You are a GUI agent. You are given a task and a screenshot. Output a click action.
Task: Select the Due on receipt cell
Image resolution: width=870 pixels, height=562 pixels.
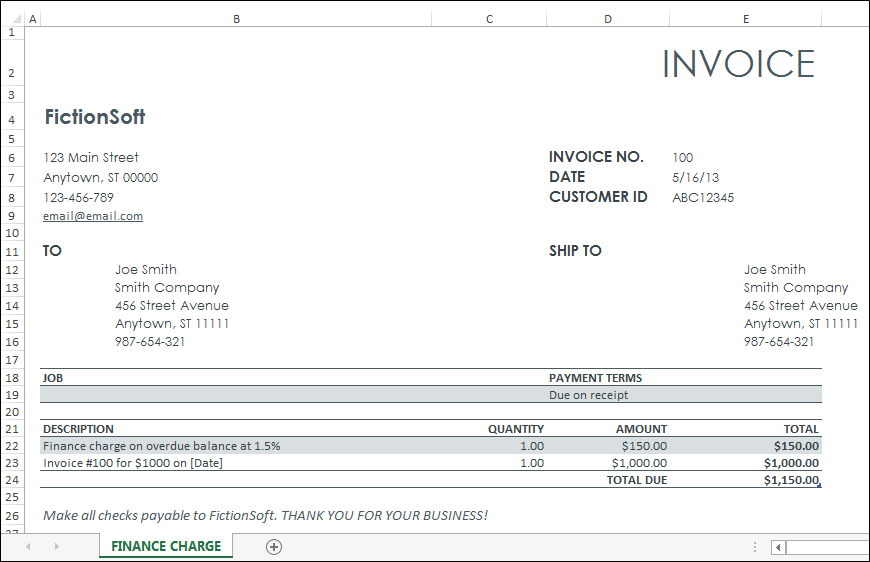589,395
